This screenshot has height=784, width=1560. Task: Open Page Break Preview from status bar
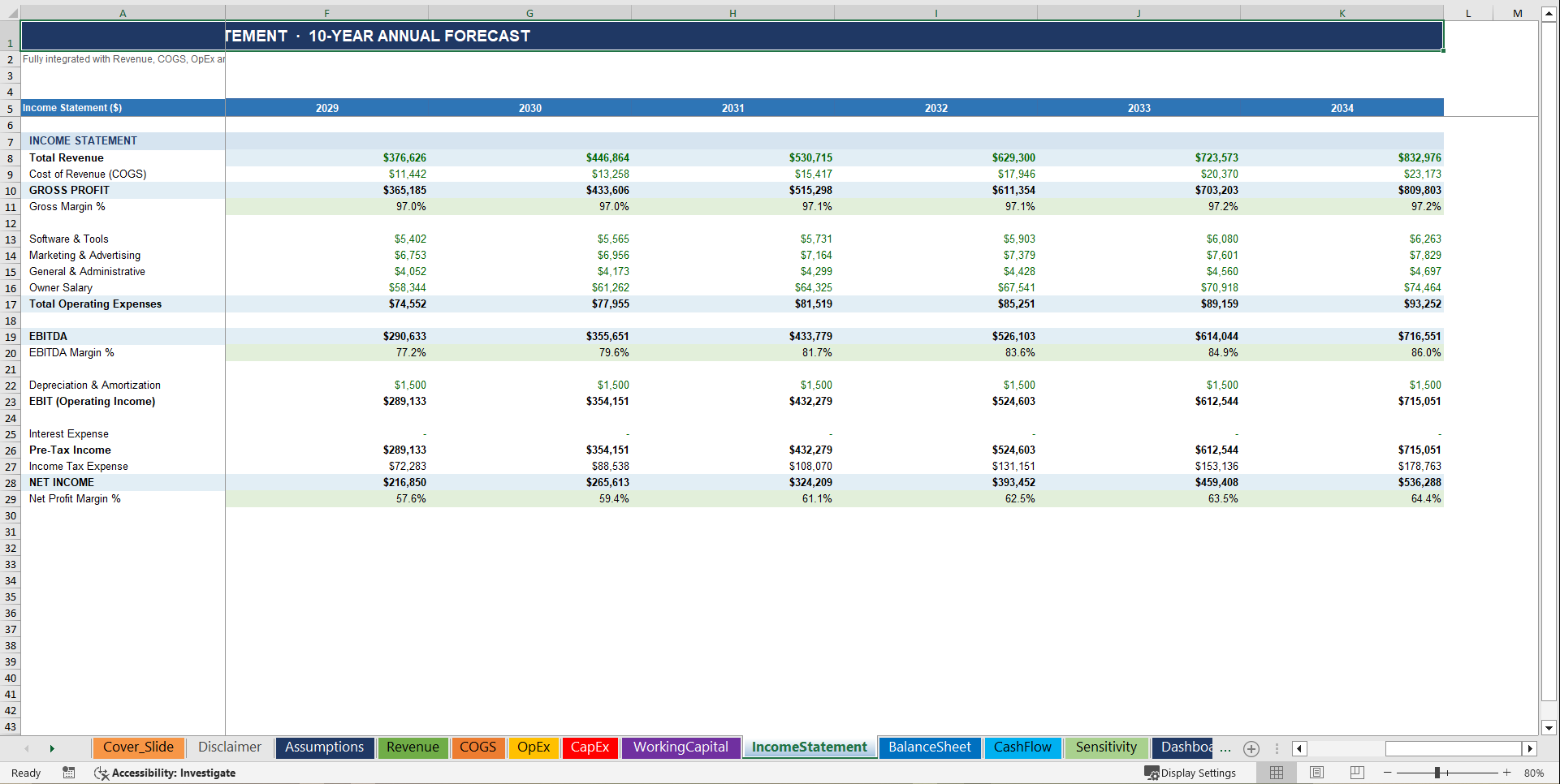pyautogui.click(x=1356, y=773)
